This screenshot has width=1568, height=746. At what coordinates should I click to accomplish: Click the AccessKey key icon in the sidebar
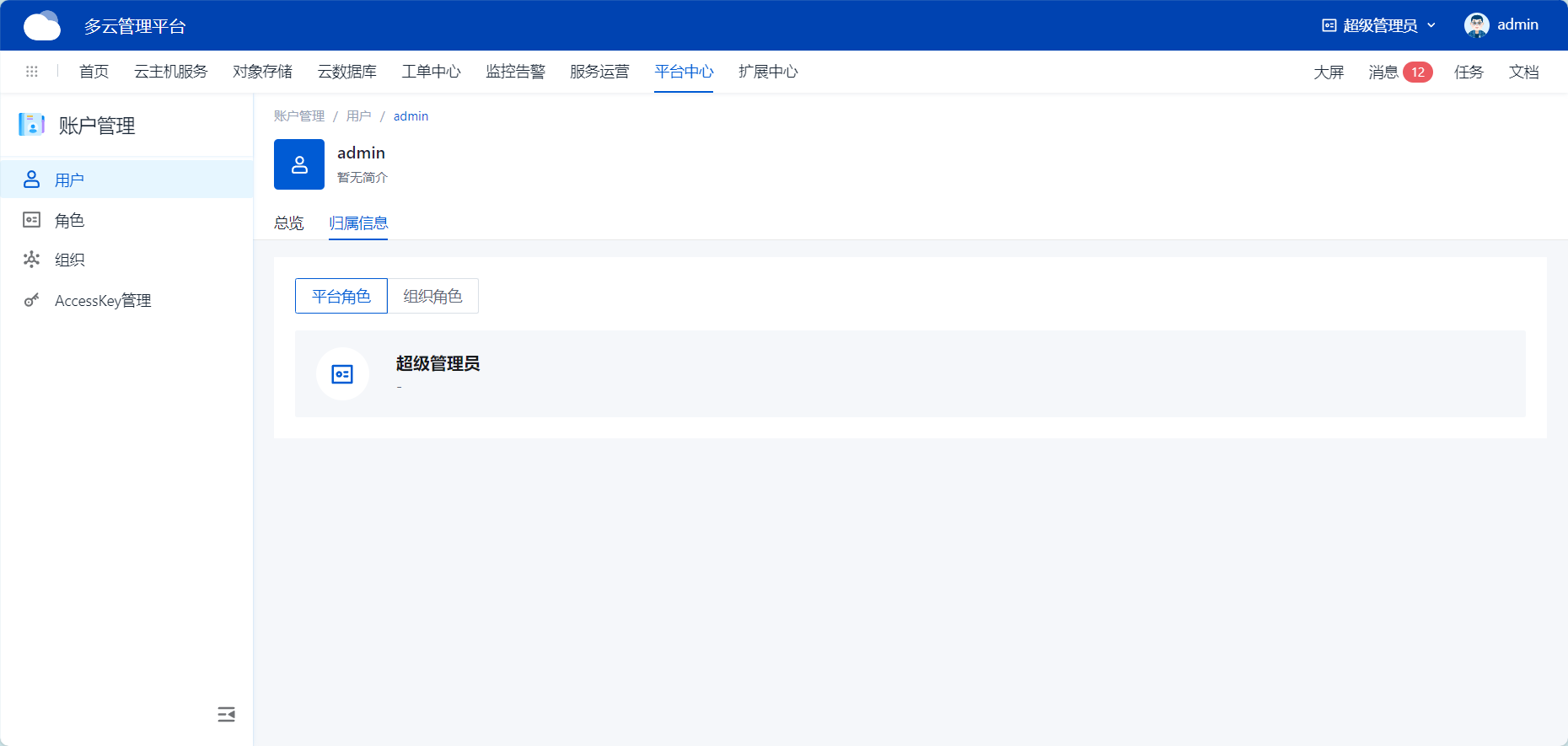coord(31,300)
